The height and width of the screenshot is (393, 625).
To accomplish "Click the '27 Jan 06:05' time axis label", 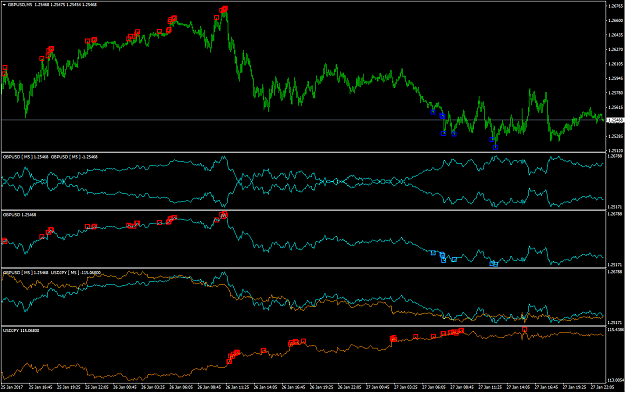I will [434, 387].
